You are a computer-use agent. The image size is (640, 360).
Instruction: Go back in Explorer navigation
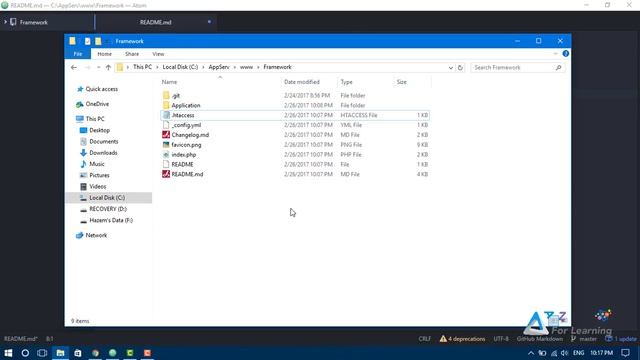[x=74, y=67]
